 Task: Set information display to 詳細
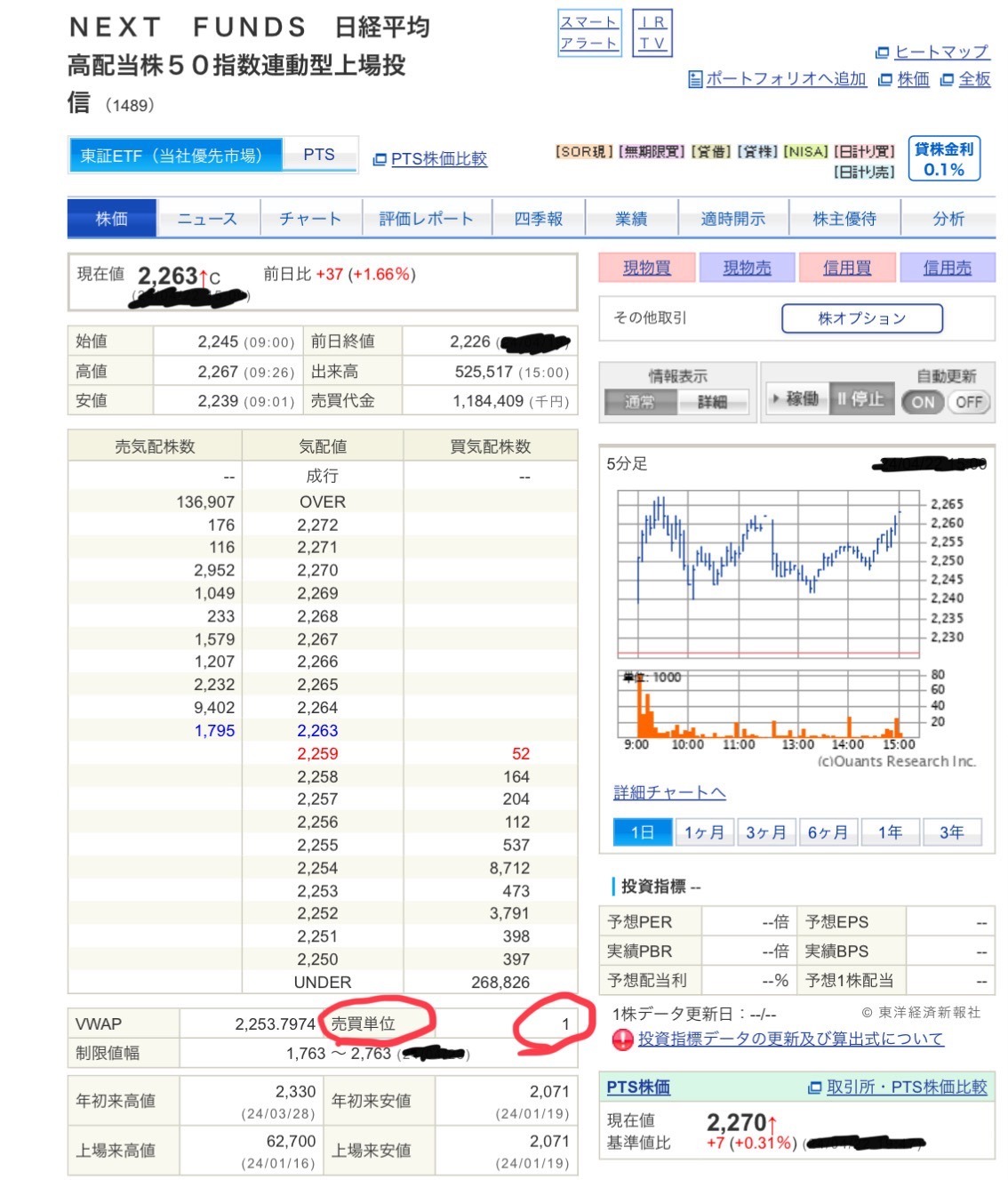pyautogui.click(x=713, y=402)
